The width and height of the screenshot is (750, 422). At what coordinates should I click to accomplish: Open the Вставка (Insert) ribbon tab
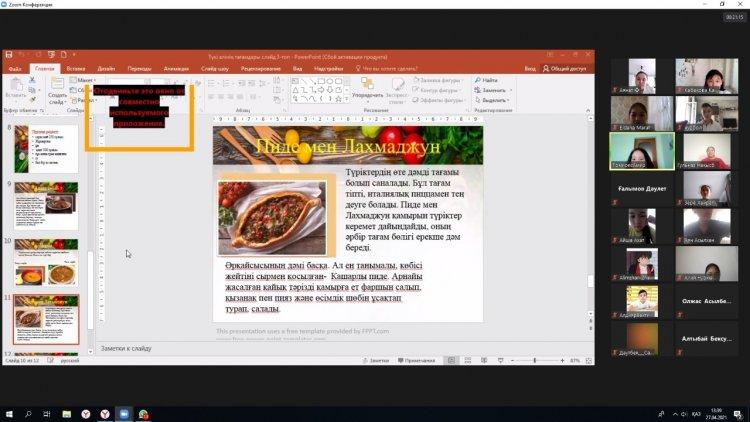pos(75,68)
